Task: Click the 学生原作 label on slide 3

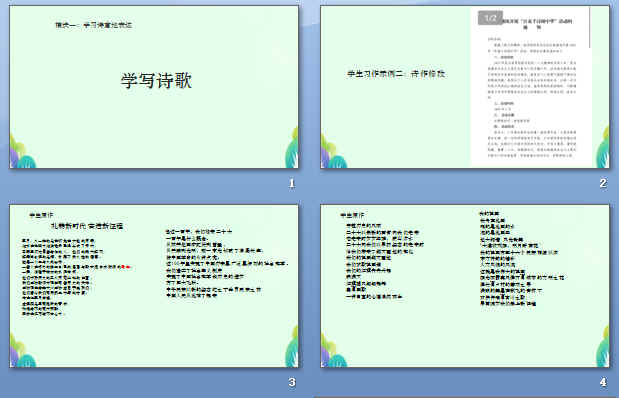Action: click(41, 215)
